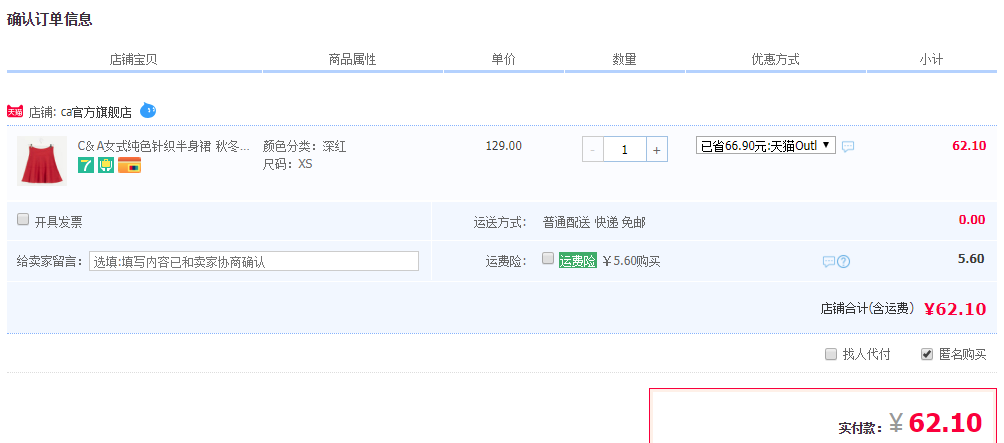Click the green shield guarantee badge
Screen dimensions: 1004x443
click(106, 166)
